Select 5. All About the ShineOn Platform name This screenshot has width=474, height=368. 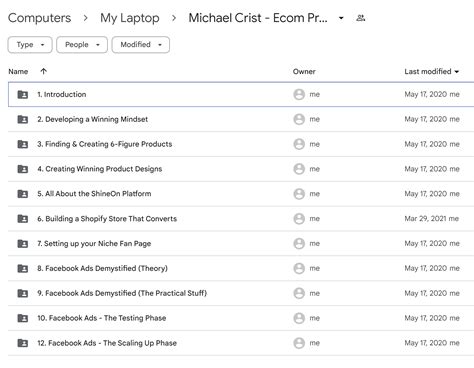94,194
